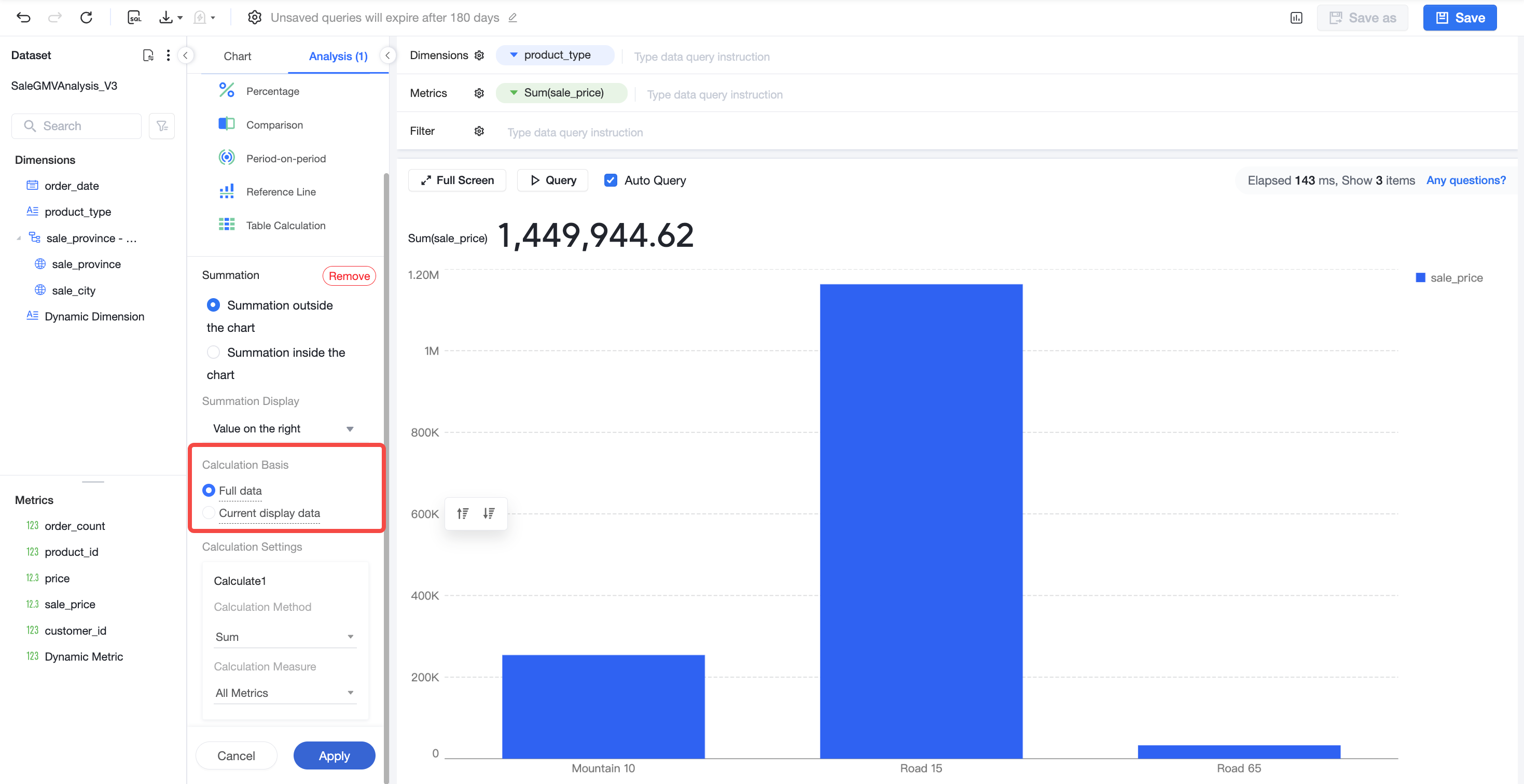Open the Calculation Method Sum dropdown
Viewport: 1524px width, 784px height.
pos(285,637)
